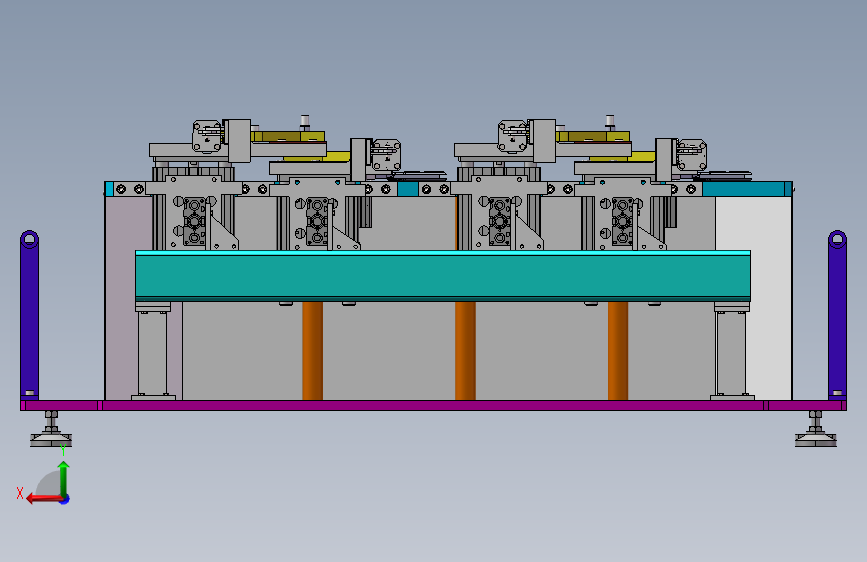
Task: Select the leftmost orange support column
Action: click(312, 351)
